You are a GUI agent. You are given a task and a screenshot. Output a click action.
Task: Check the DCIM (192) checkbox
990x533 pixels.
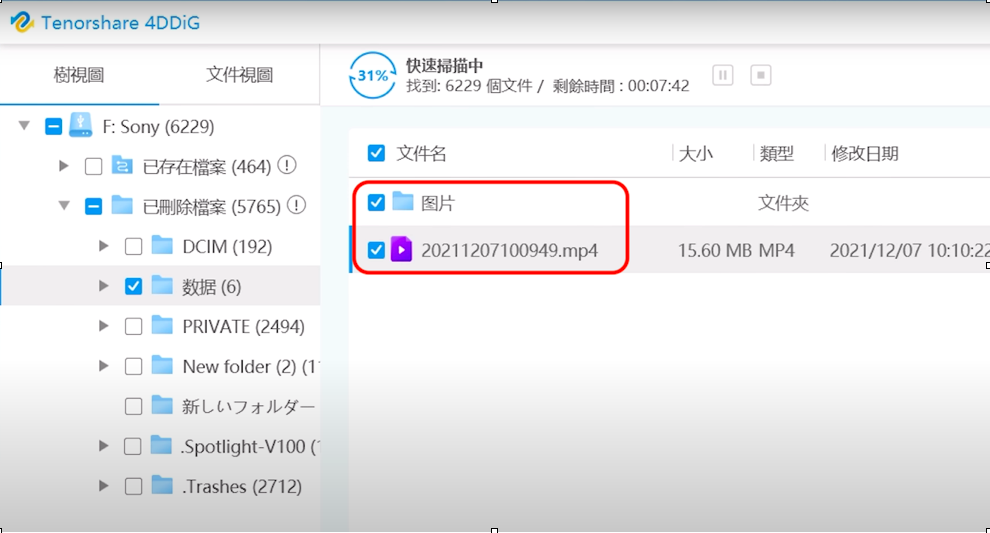pyautogui.click(x=133, y=246)
